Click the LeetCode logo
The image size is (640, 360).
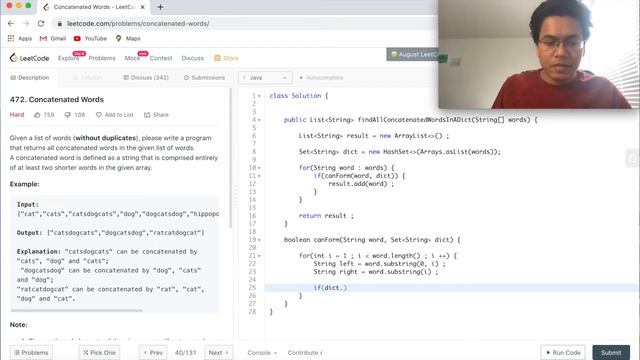[29, 58]
